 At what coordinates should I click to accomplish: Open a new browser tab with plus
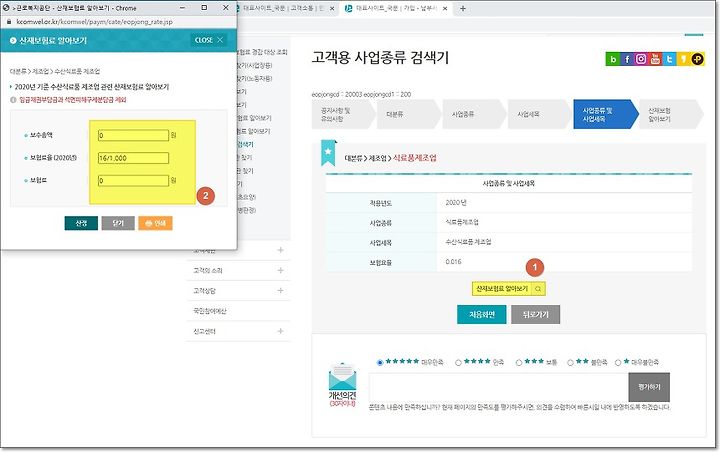click(463, 8)
